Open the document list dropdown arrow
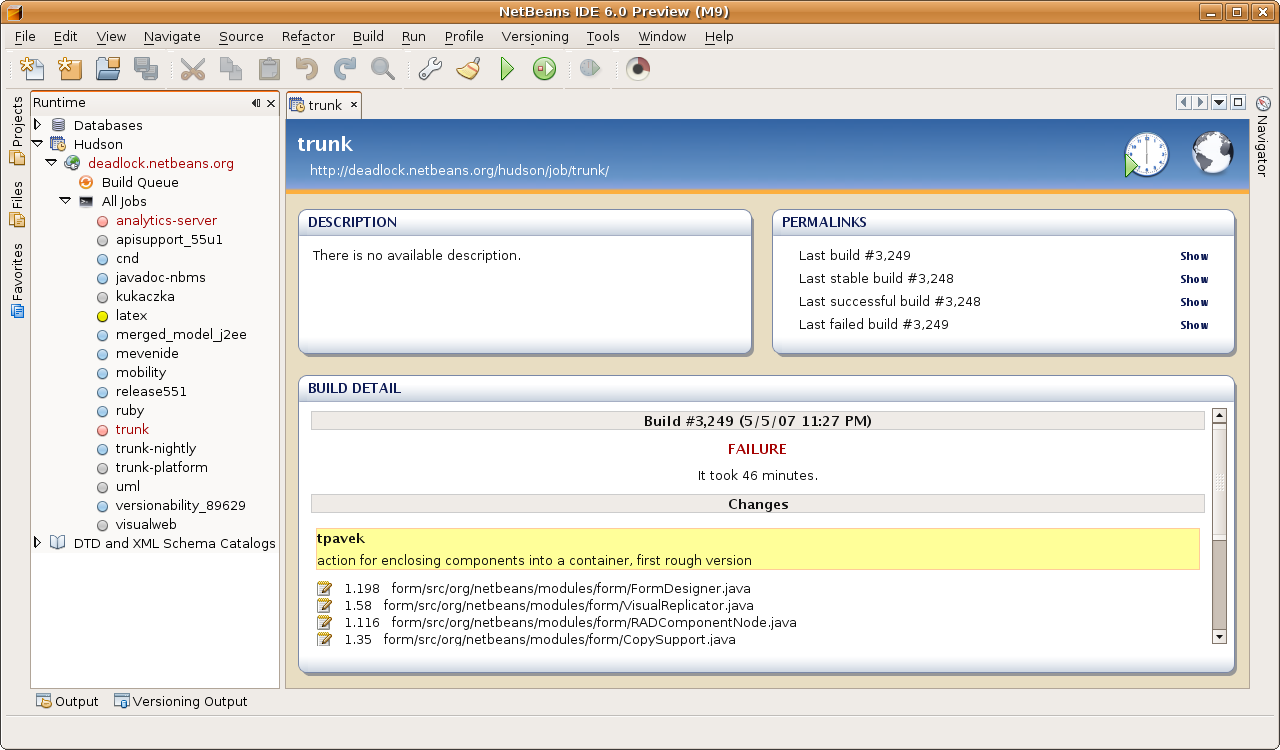Viewport: 1280px width, 750px height. click(1219, 102)
